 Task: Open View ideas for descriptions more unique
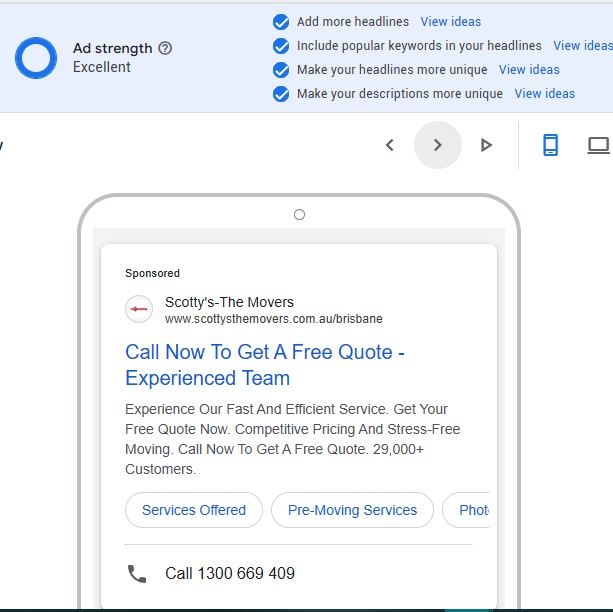pyautogui.click(x=545, y=94)
